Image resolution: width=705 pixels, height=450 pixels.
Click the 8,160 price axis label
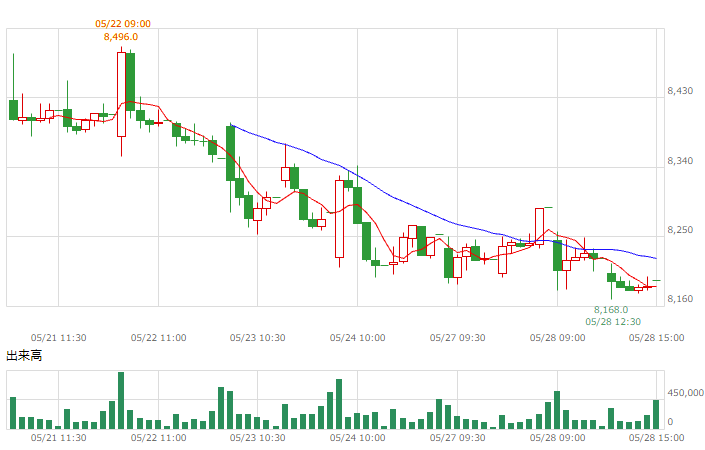680,299
